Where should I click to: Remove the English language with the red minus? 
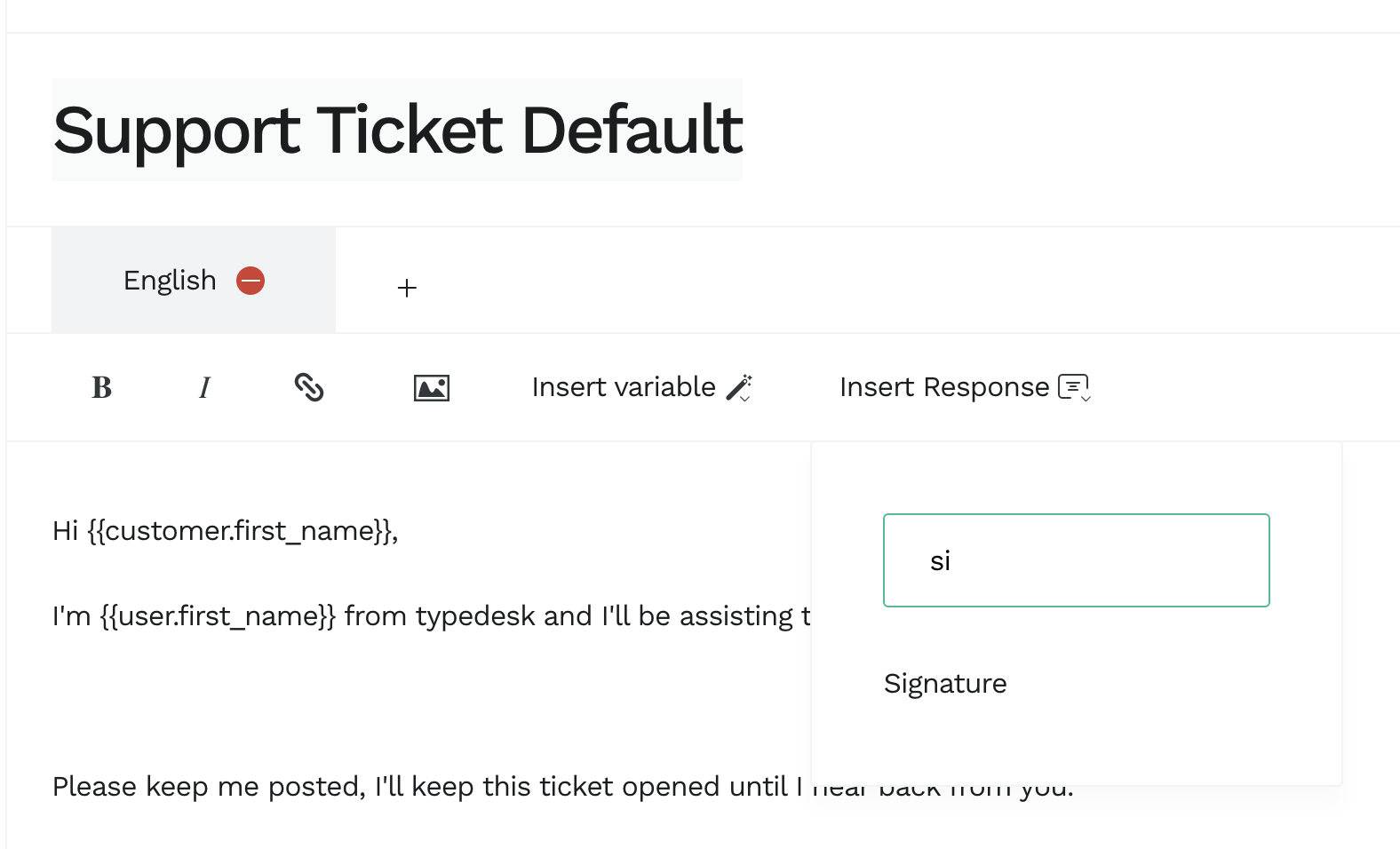pos(251,281)
